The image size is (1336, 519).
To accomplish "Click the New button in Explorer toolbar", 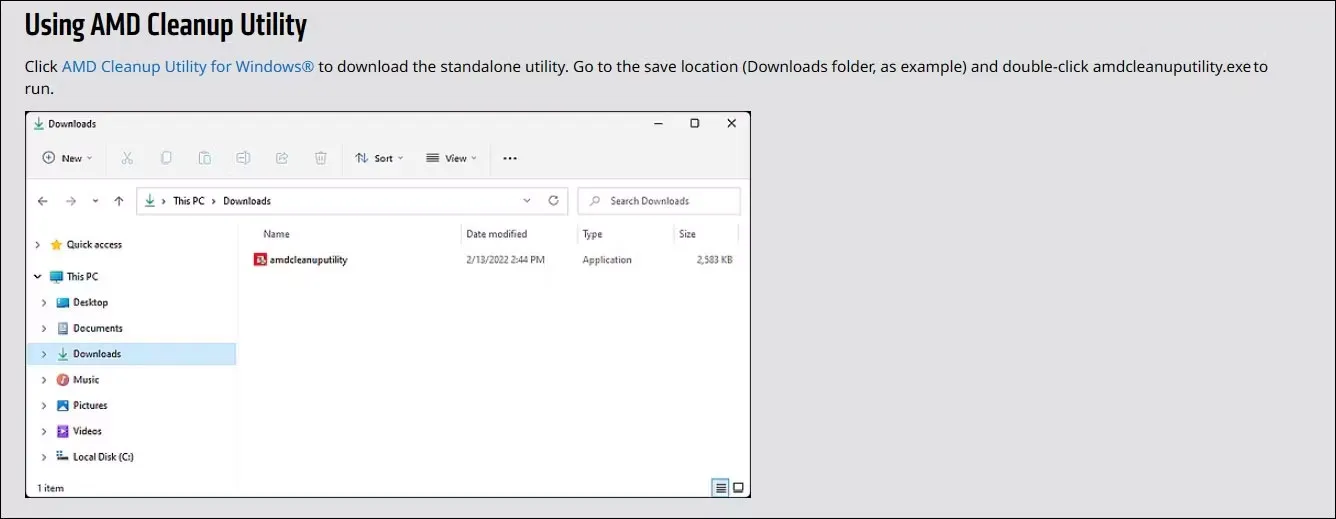I will [67, 158].
